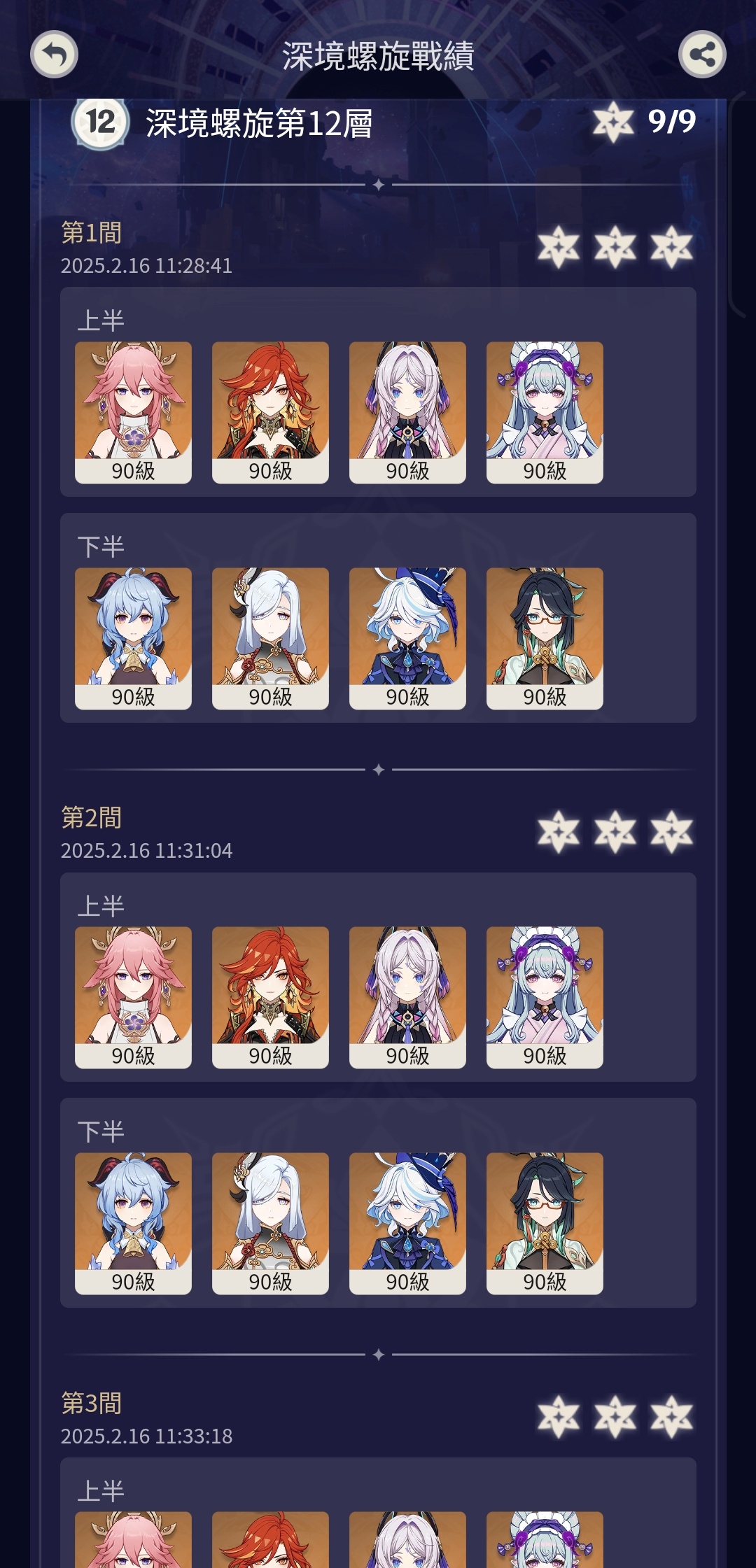Select maid-headdress character in Chamber 1 上半

[545, 413]
